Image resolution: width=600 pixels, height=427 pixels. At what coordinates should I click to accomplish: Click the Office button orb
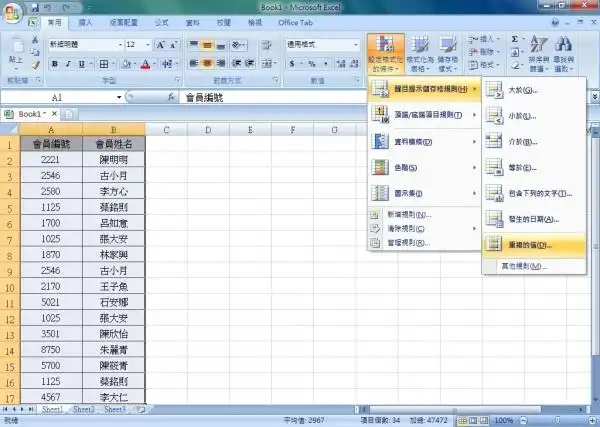tap(11, 12)
